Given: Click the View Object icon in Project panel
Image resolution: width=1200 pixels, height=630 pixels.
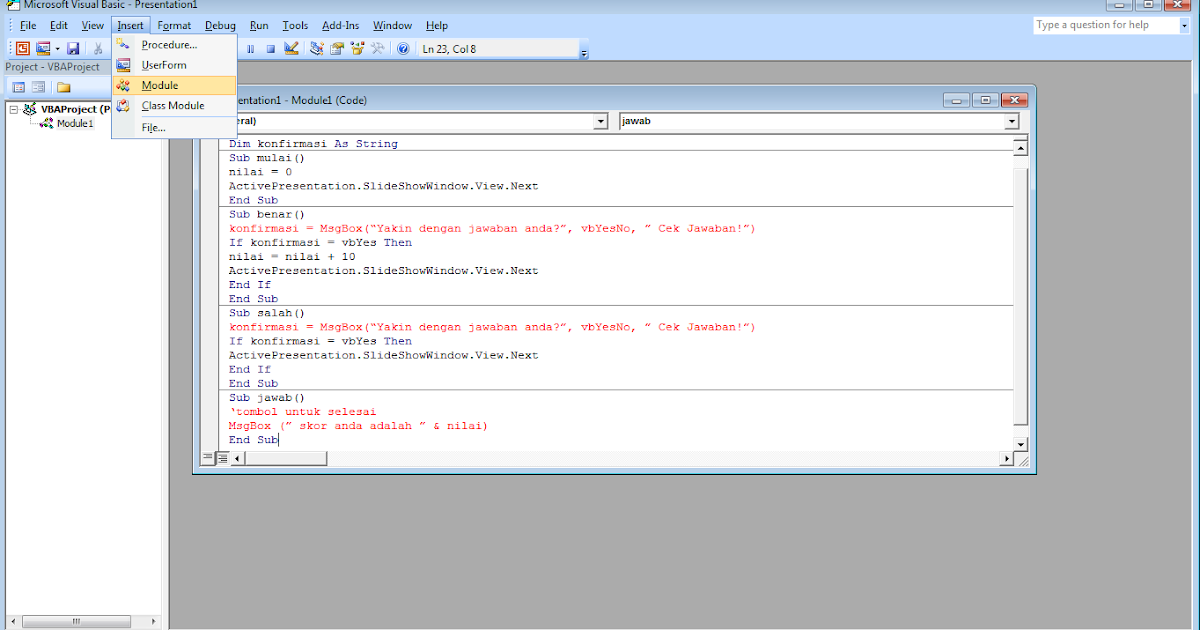Looking at the screenshot, I should tap(39, 87).
